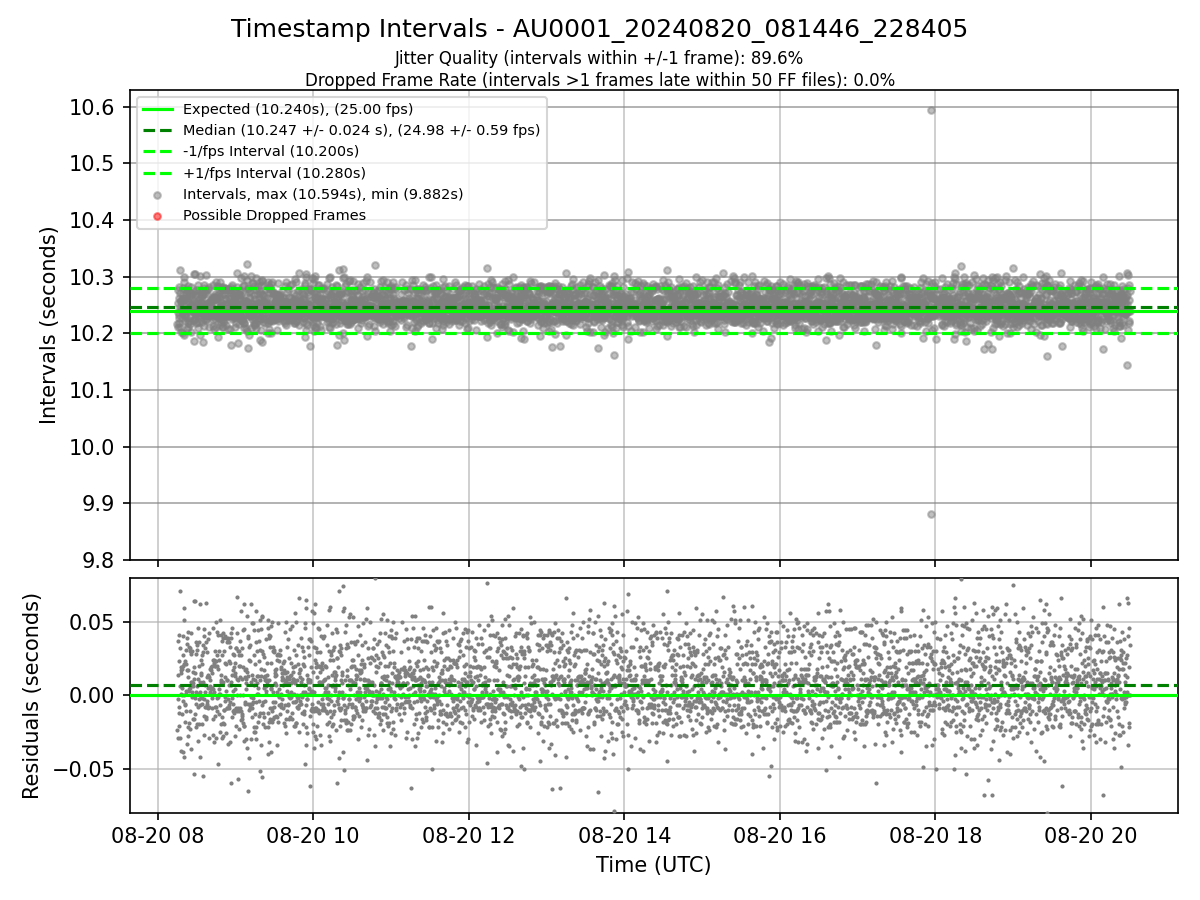Image resolution: width=1200 pixels, height=900 pixels.
Task: Click the 'Residuals (seconds)' y-axis label
Action: pyautogui.click(x=31, y=696)
